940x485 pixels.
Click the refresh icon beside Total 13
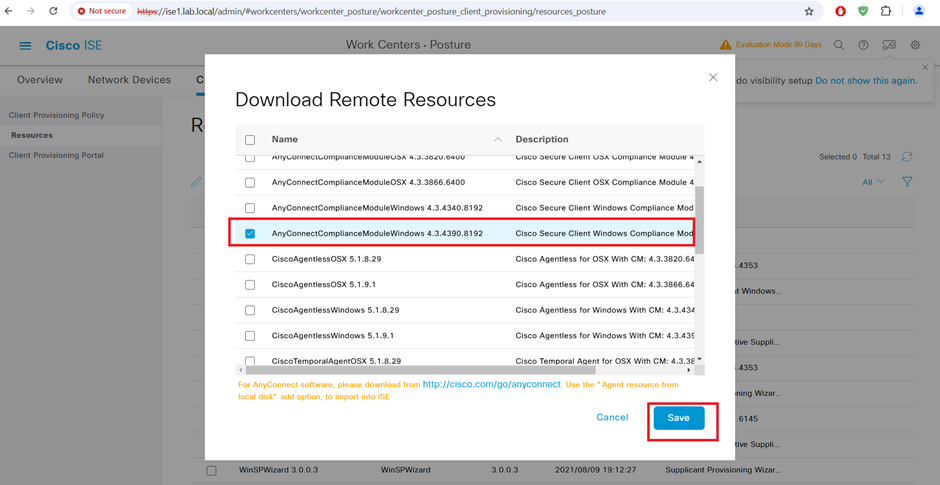point(907,157)
